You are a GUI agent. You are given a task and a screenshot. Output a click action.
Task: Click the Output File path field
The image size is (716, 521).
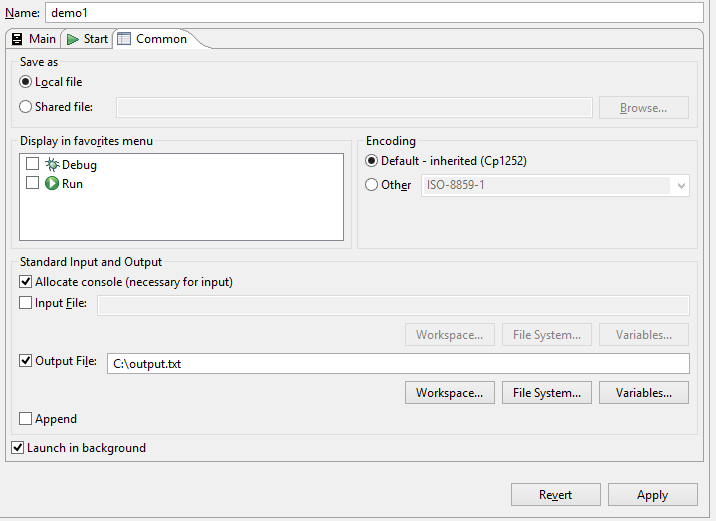click(x=397, y=364)
